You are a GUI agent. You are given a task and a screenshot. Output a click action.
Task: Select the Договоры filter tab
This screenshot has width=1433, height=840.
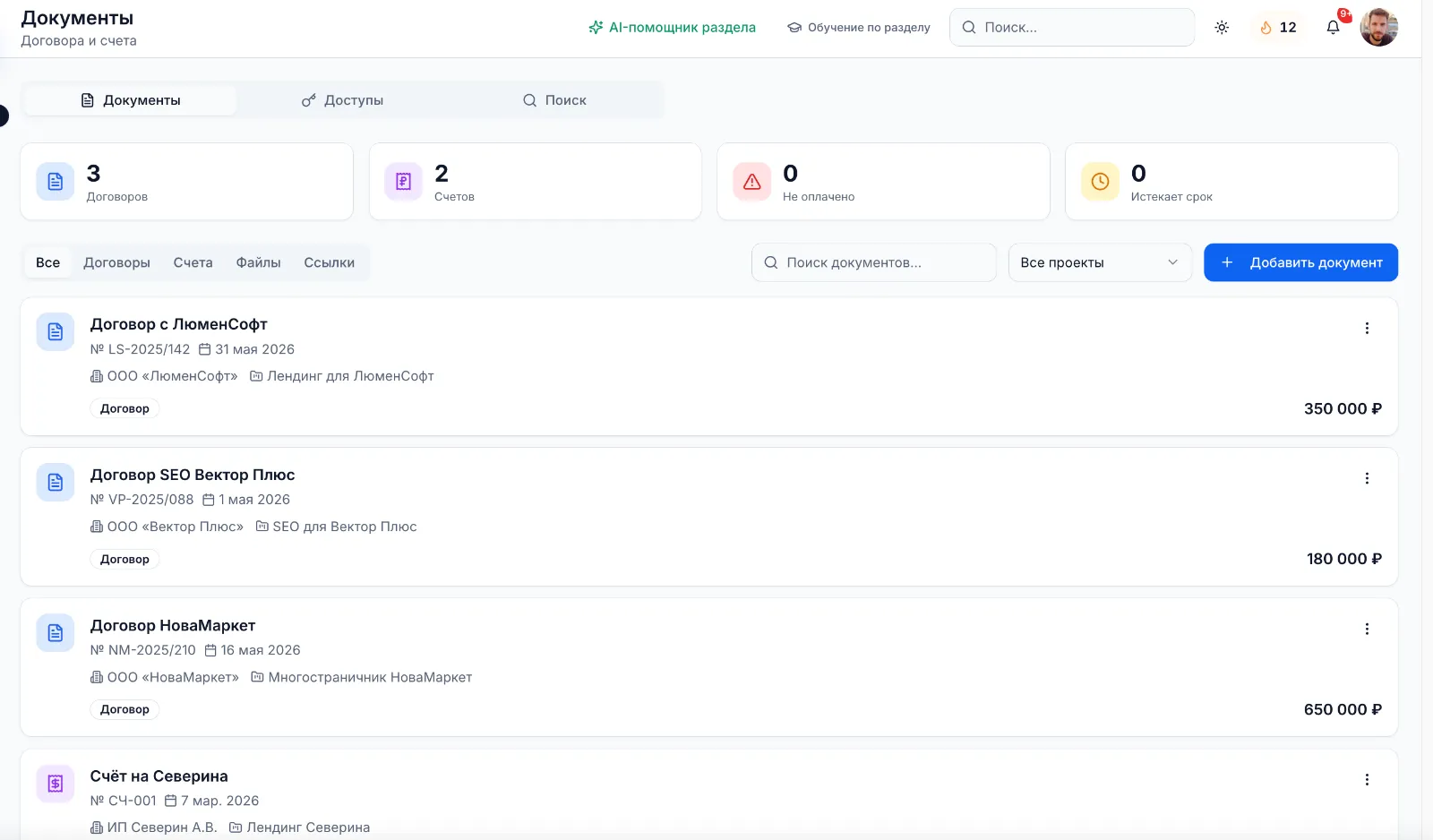117,262
